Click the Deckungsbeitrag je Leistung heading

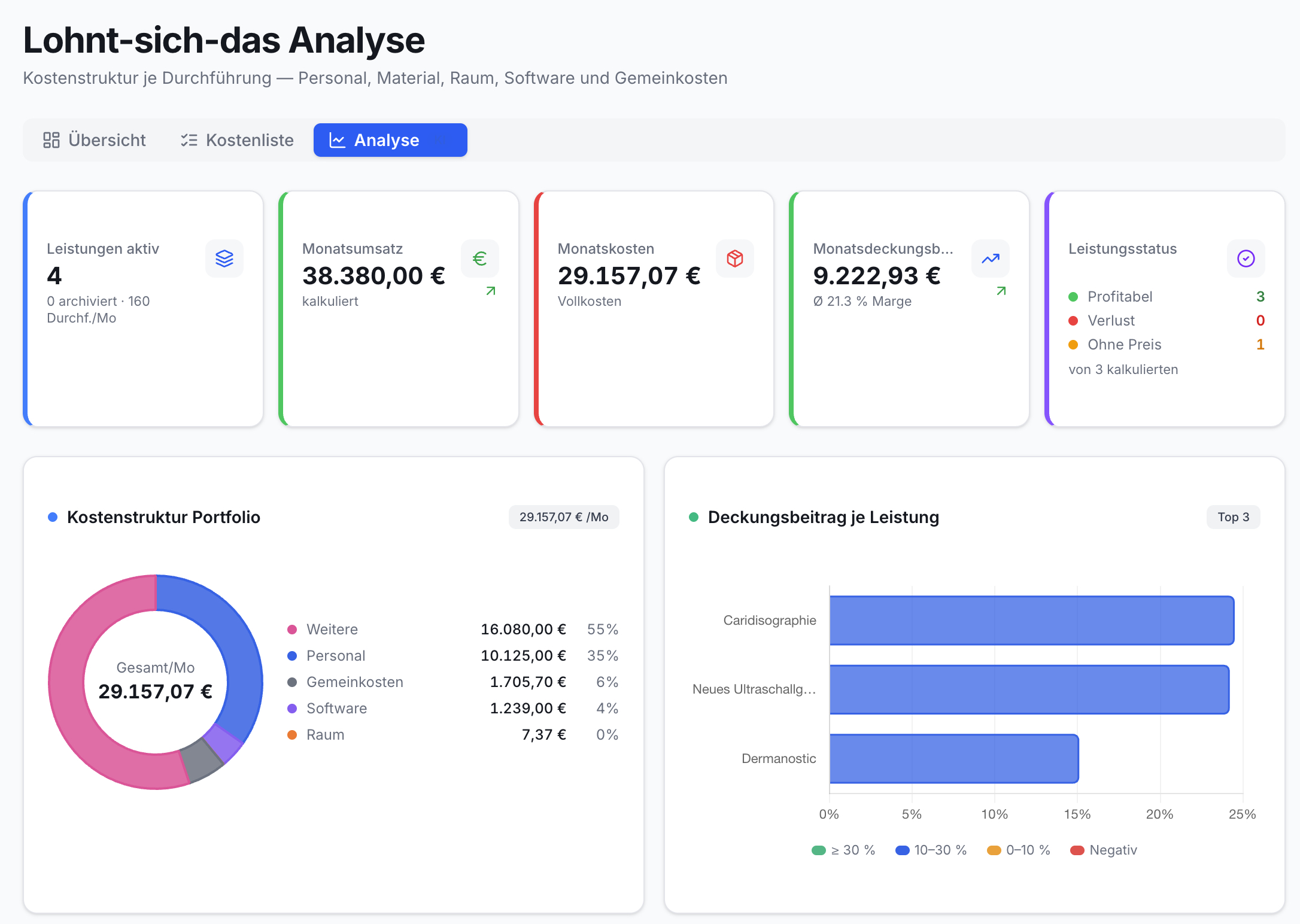pos(824,517)
